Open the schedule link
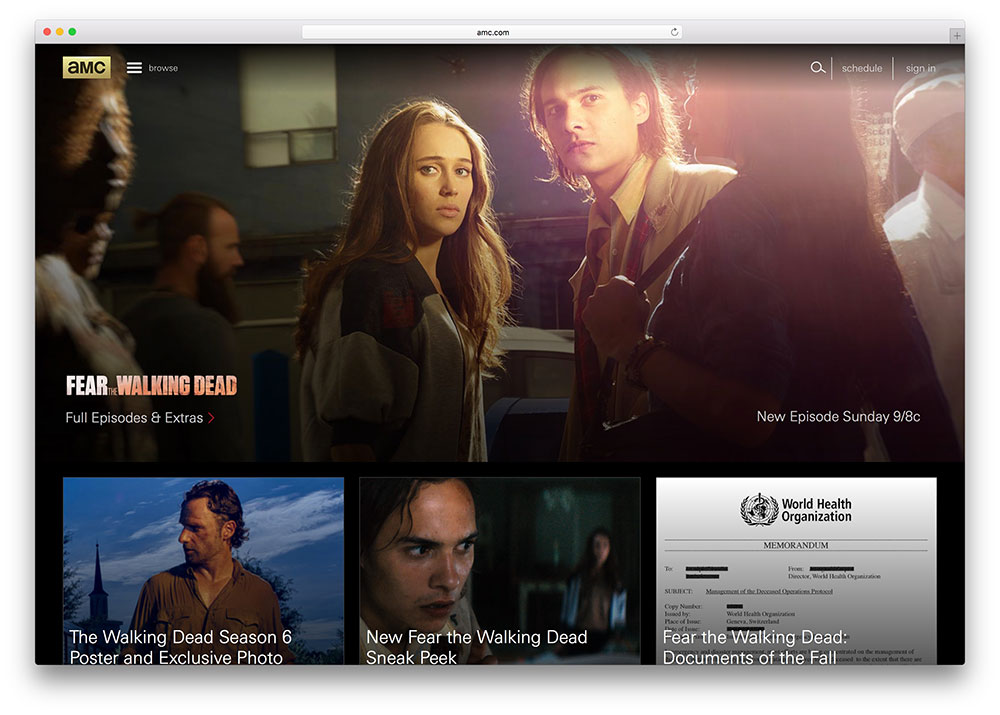 [x=862, y=68]
